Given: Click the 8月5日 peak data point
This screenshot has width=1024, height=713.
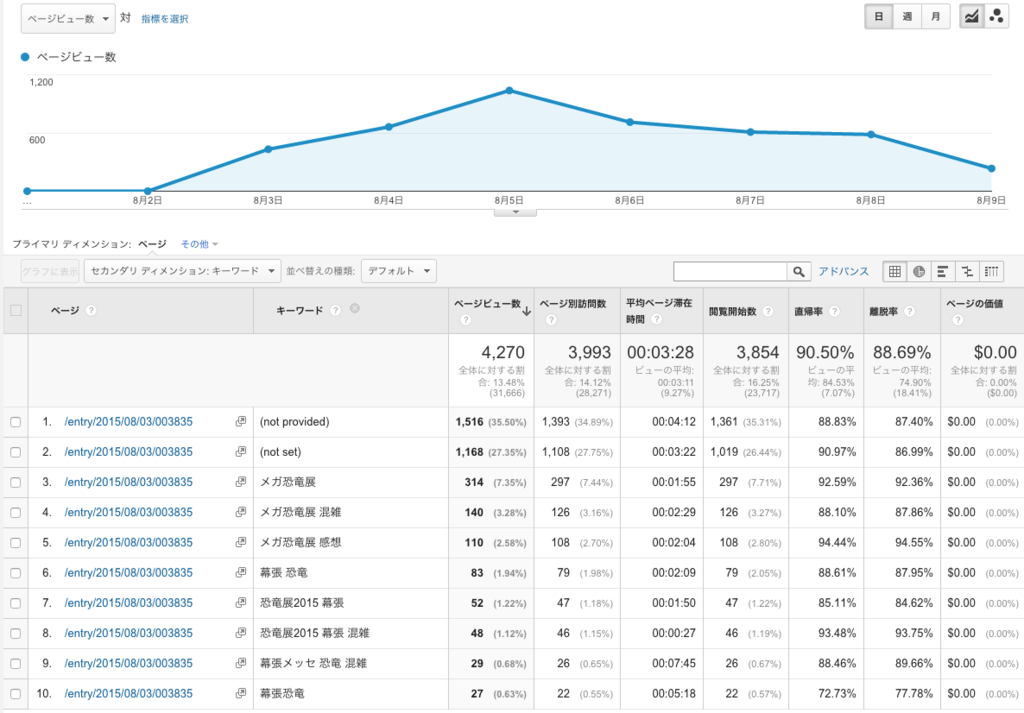Looking at the screenshot, I should click(x=509, y=91).
